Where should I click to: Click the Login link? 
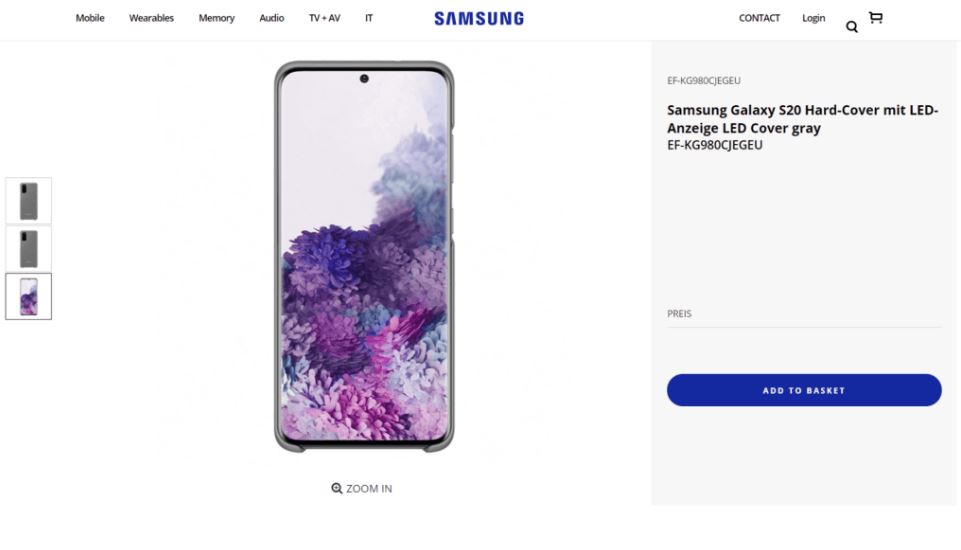(813, 18)
